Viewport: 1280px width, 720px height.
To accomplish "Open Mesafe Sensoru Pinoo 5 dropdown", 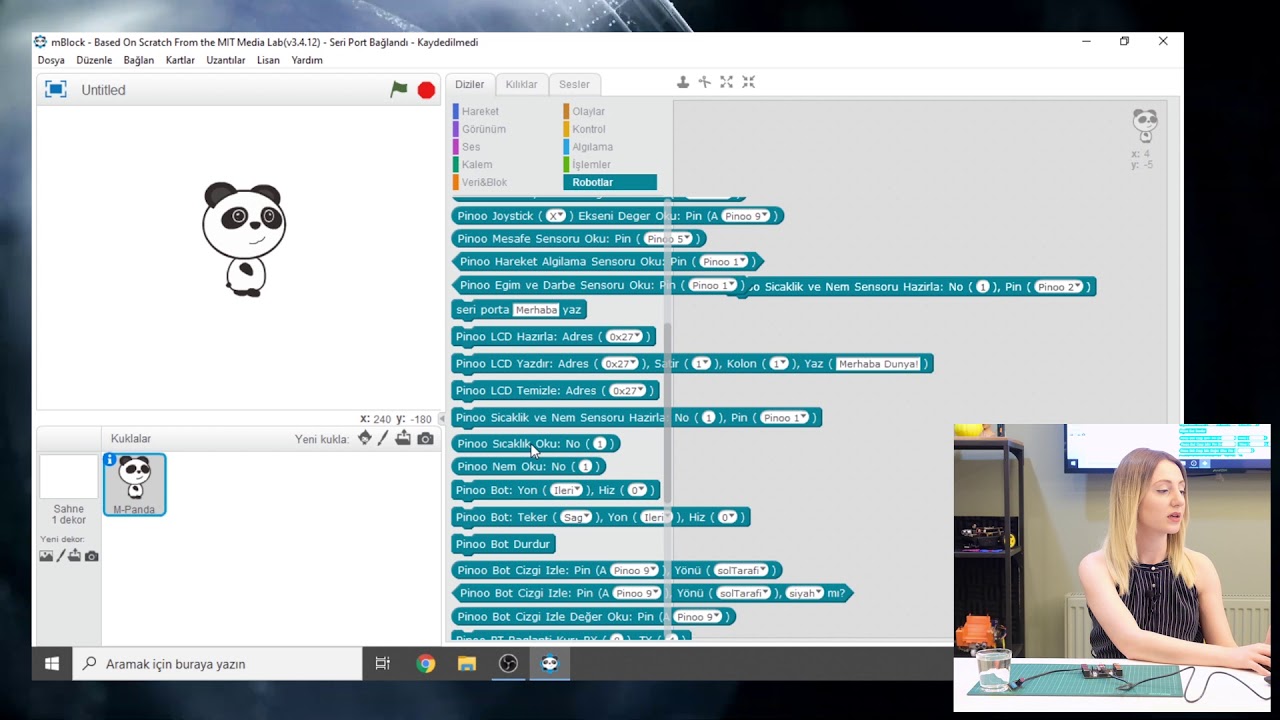I will tap(669, 239).
